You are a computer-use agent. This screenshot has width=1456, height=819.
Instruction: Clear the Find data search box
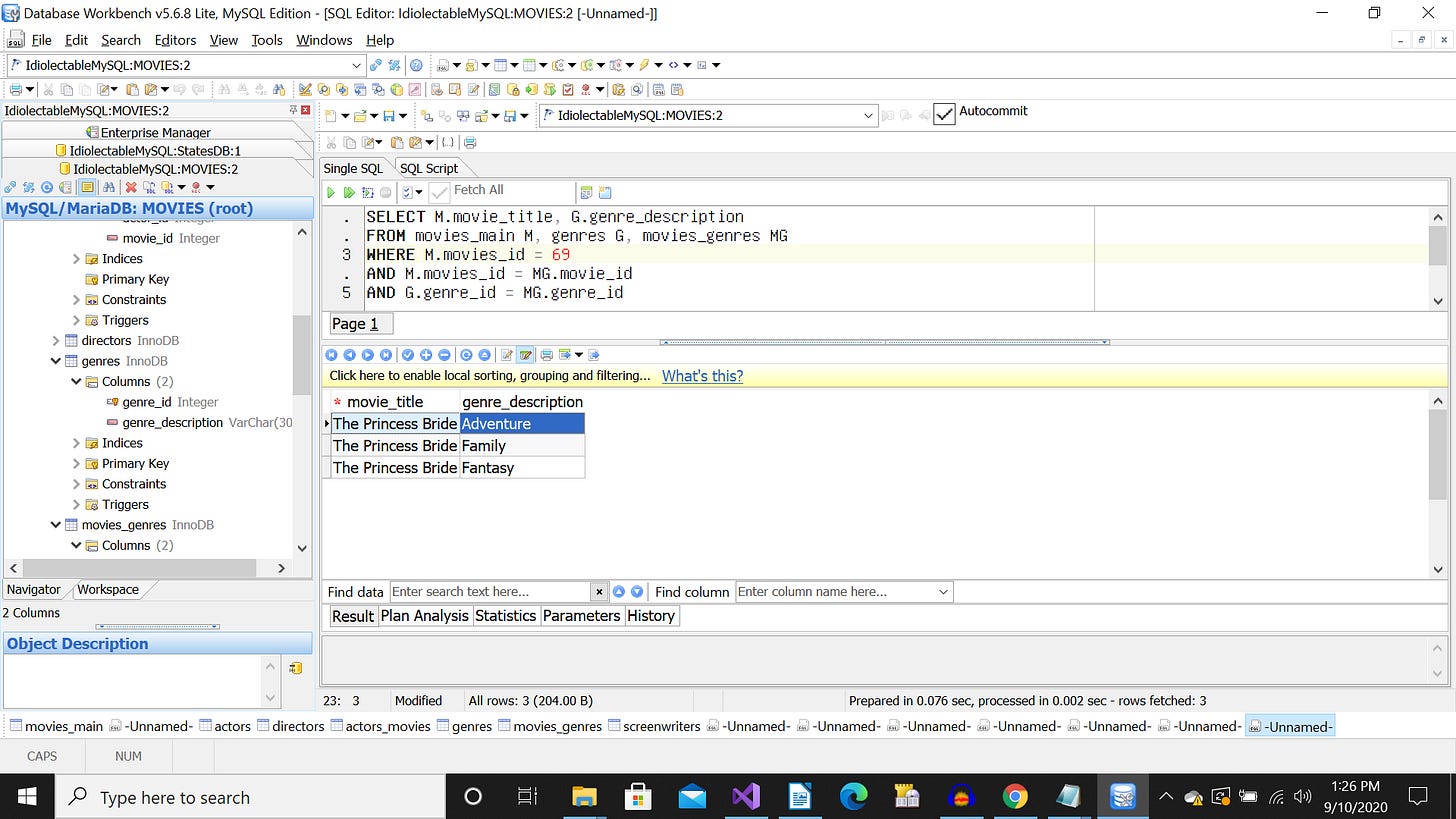tap(598, 592)
